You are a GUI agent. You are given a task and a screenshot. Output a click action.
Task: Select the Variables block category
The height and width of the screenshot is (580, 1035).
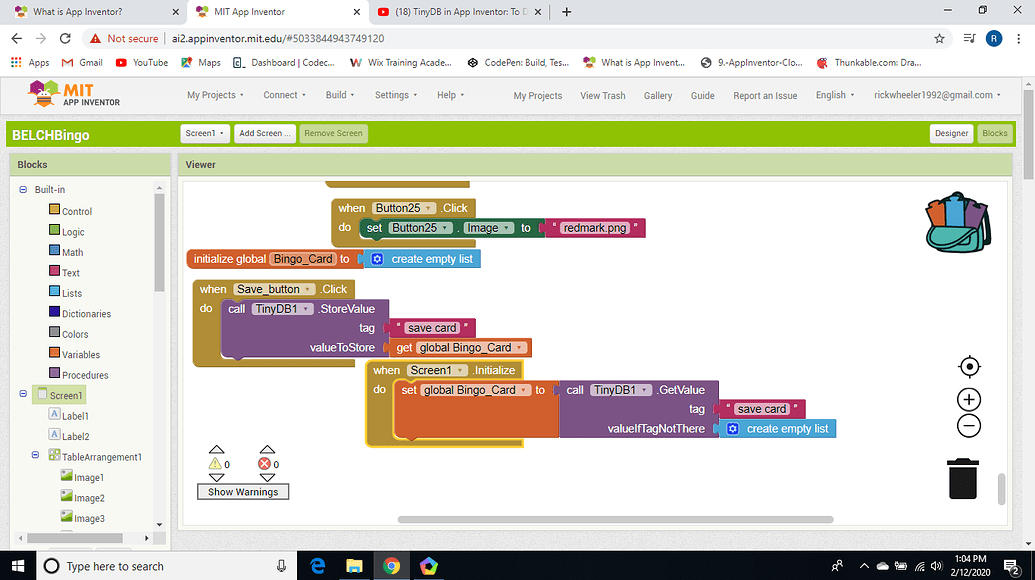[x=80, y=354]
